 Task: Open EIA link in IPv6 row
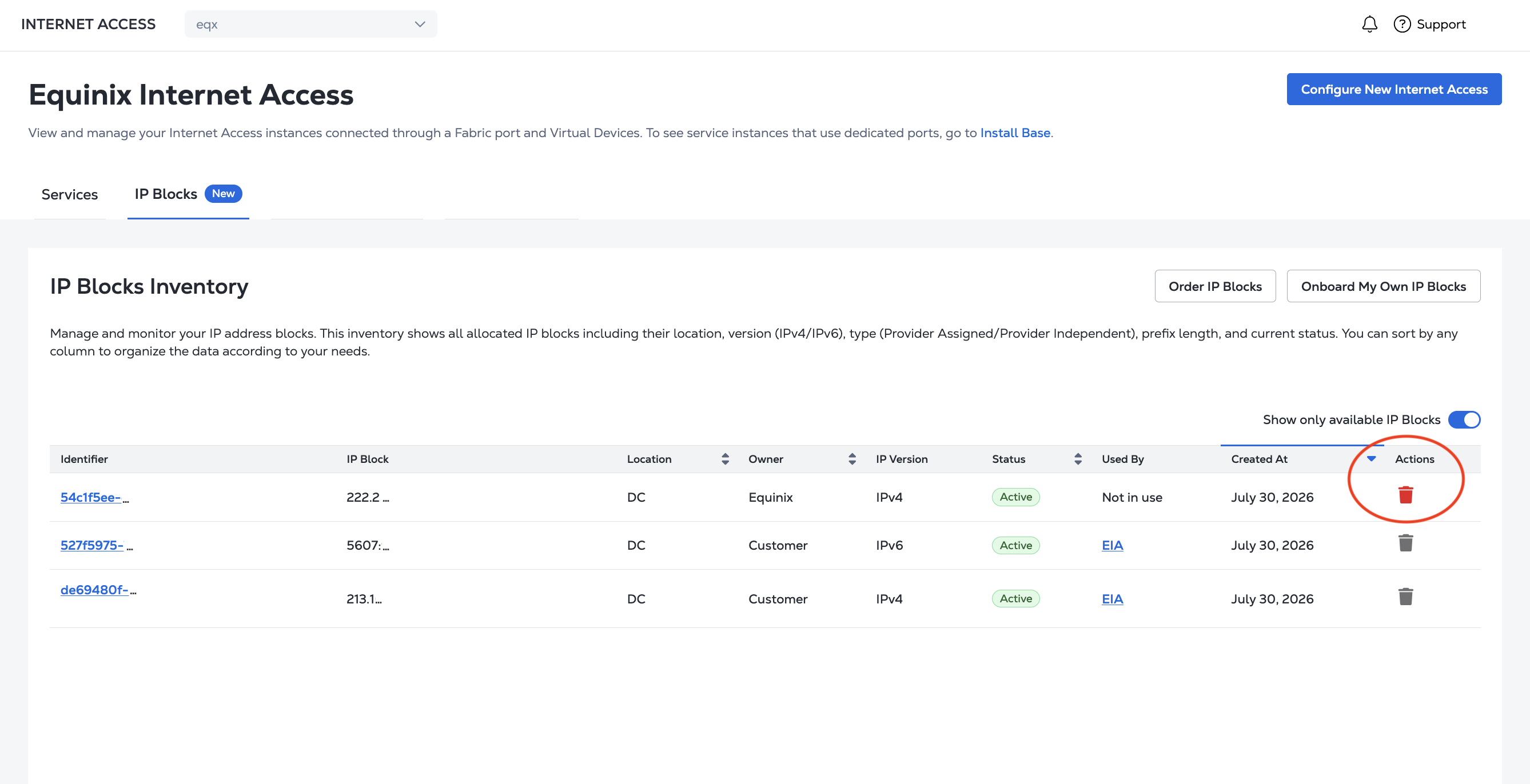(1112, 545)
